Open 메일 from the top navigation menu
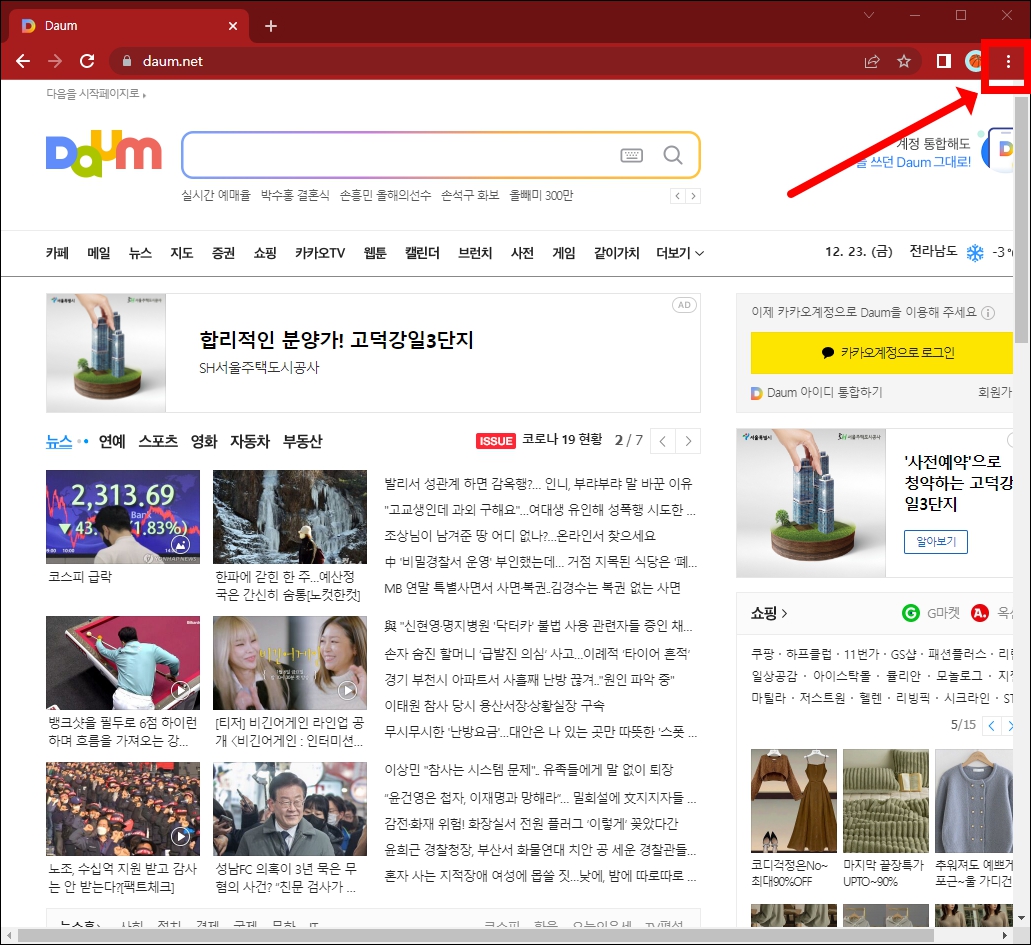The height and width of the screenshot is (945, 1031). click(x=97, y=253)
